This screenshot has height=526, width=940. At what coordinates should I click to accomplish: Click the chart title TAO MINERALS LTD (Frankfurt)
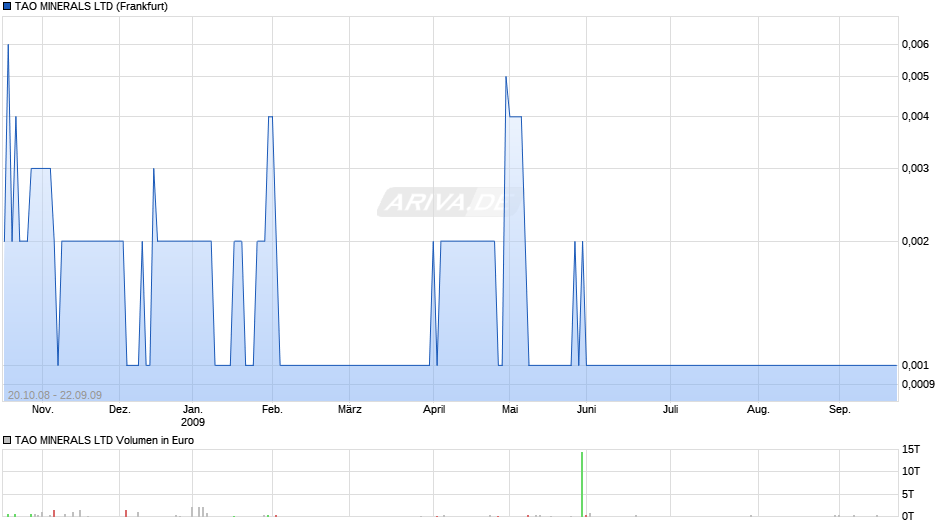point(91,7)
